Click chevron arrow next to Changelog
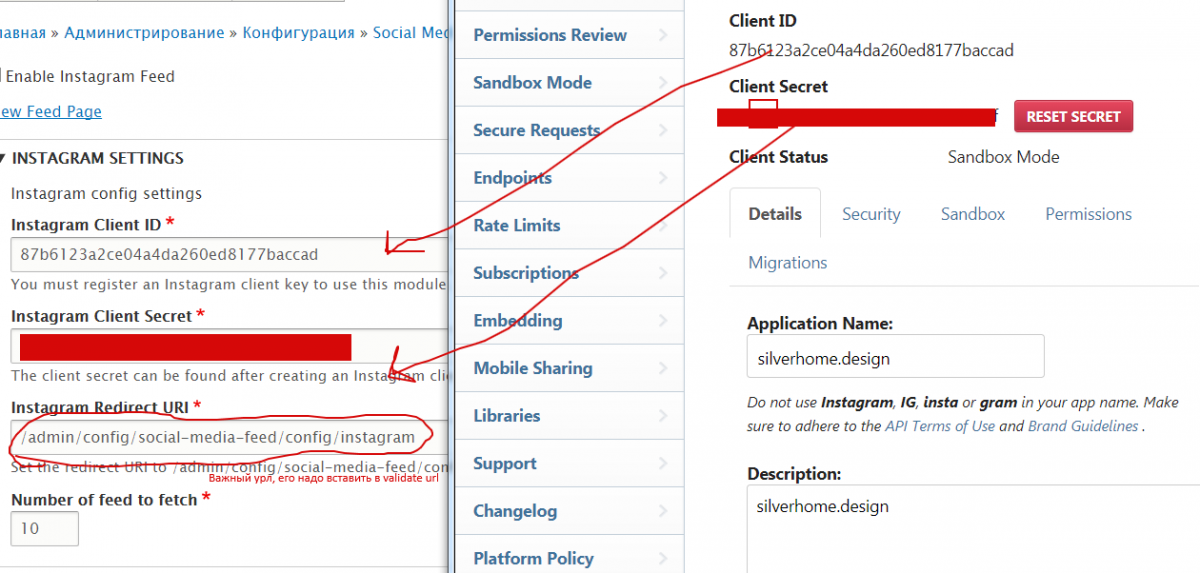This screenshot has width=1200, height=573. pos(663,511)
